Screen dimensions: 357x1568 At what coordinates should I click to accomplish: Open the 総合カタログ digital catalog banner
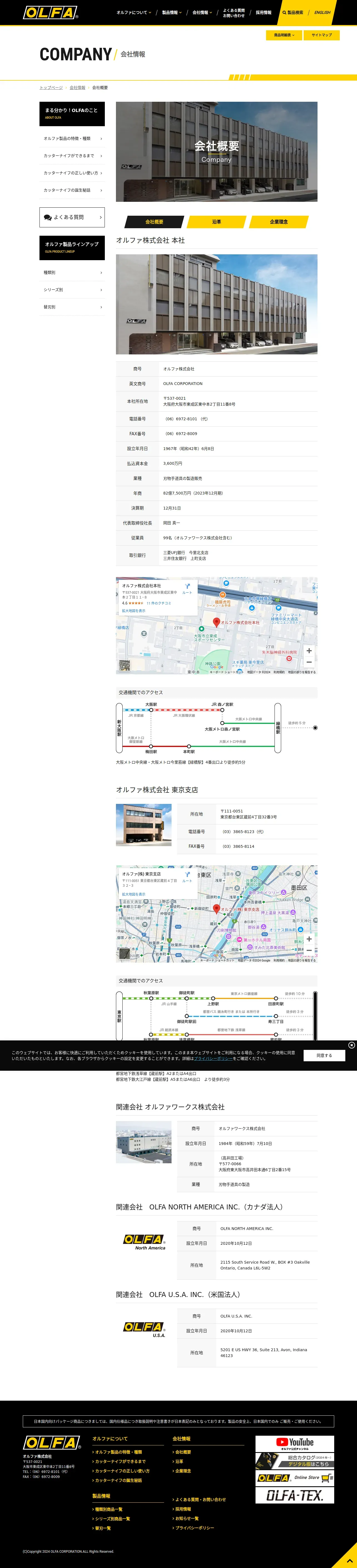(295, 1461)
